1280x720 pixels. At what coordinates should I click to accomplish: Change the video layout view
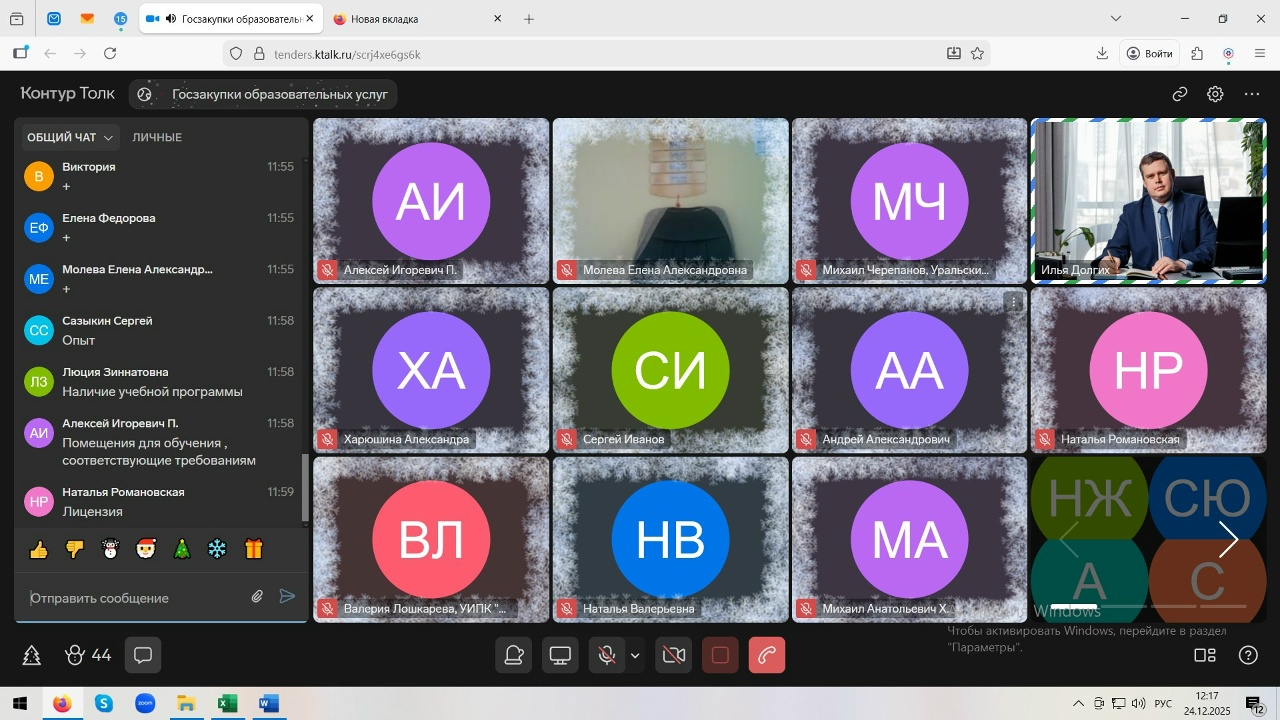tap(1205, 656)
